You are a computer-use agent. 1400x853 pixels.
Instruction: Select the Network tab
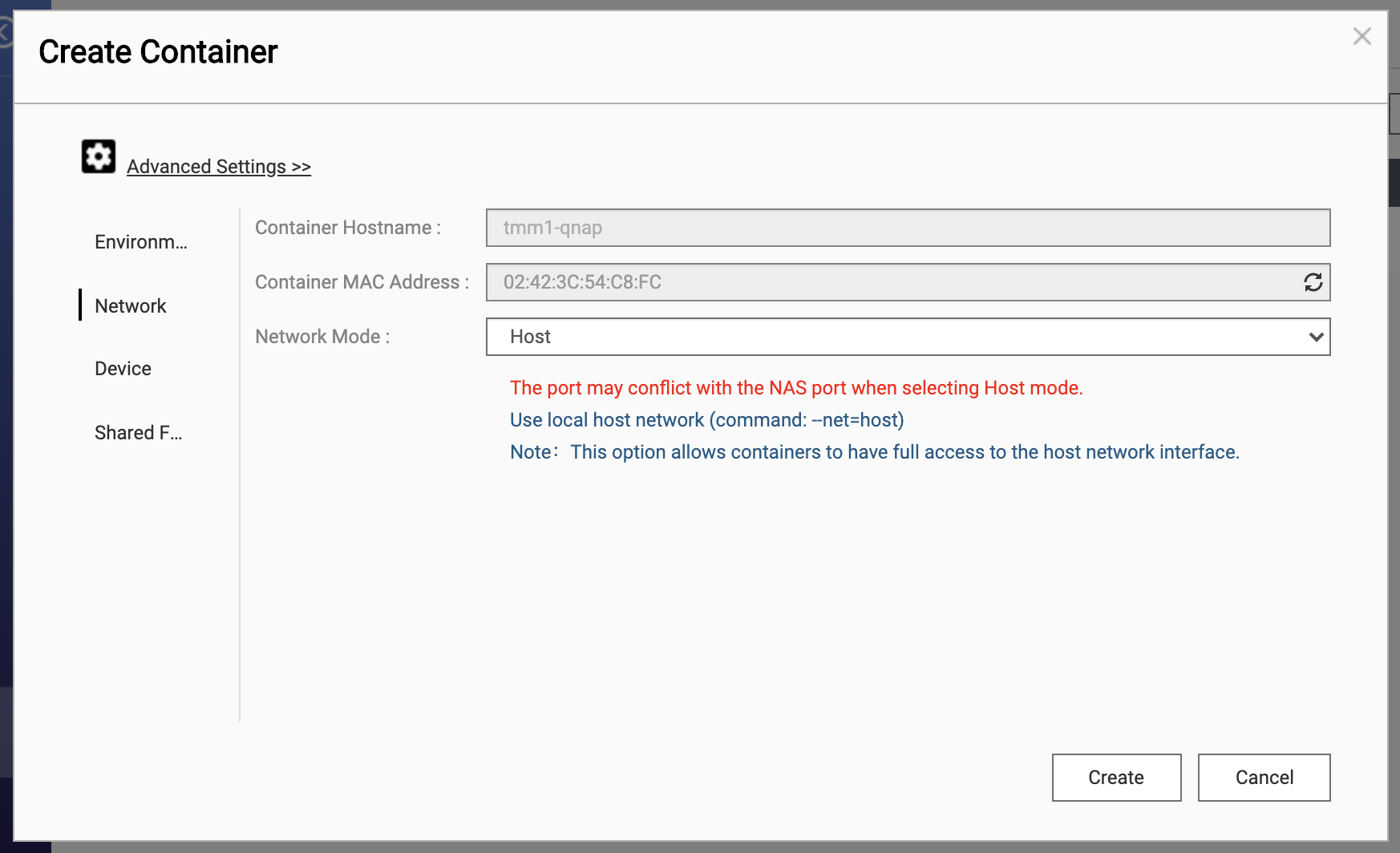pyautogui.click(x=131, y=305)
